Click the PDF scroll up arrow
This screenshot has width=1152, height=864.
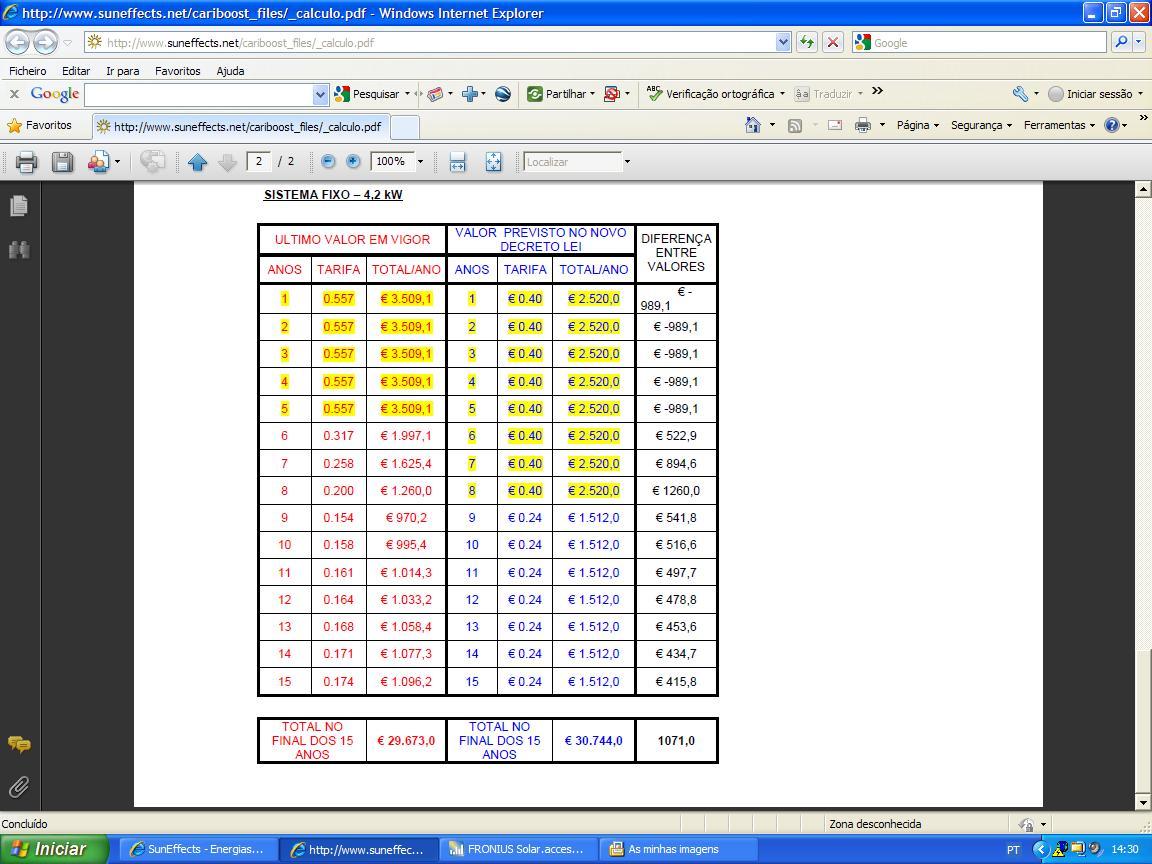1142,190
